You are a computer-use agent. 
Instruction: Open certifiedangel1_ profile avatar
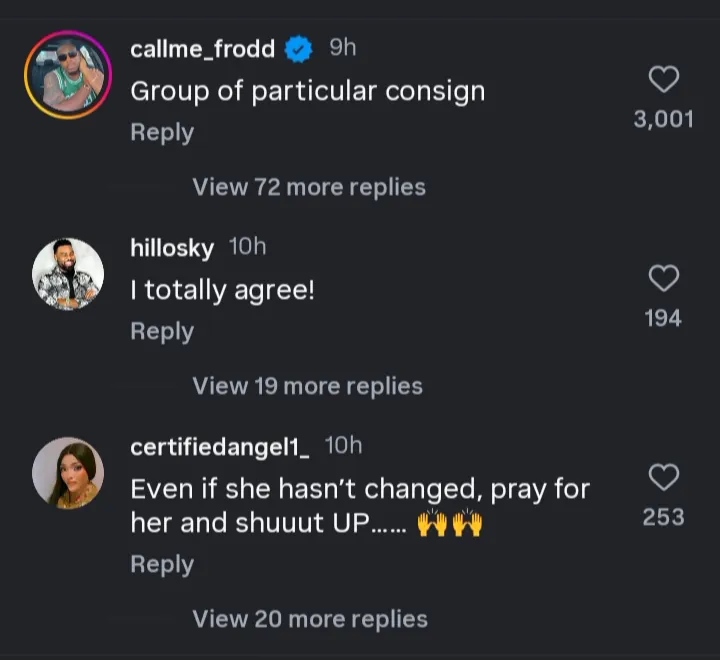(68, 473)
